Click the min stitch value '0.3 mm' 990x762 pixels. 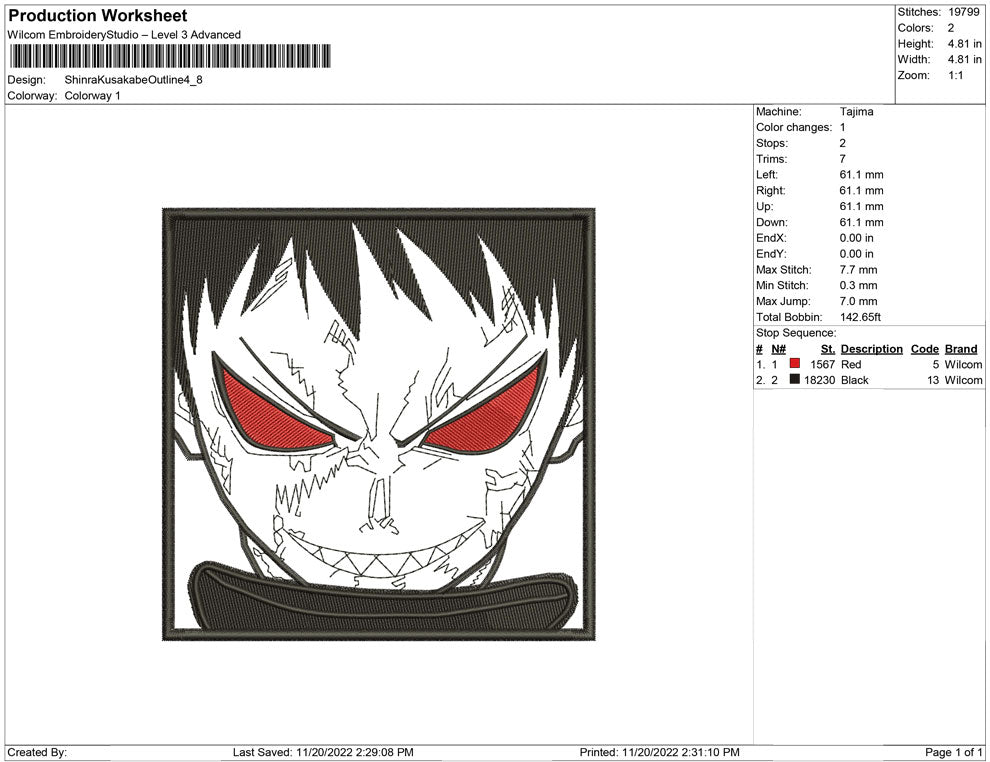pos(859,285)
